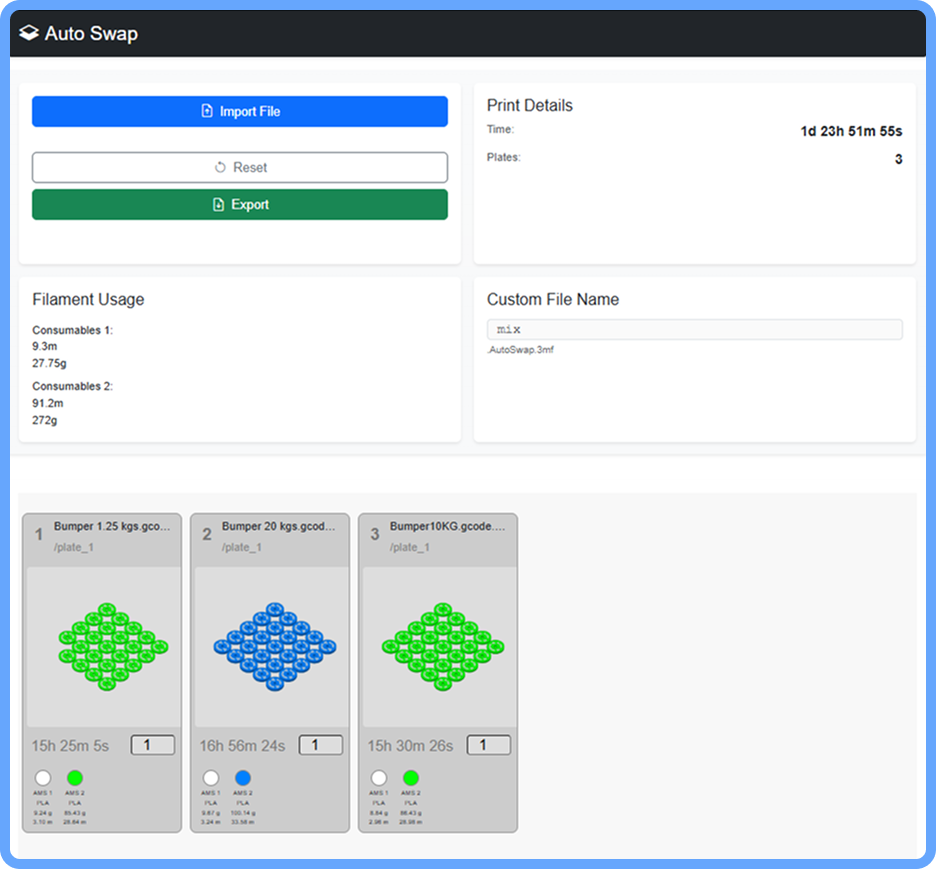Select the white AMS 1 swatch on plate 3

click(x=379, y=778)
